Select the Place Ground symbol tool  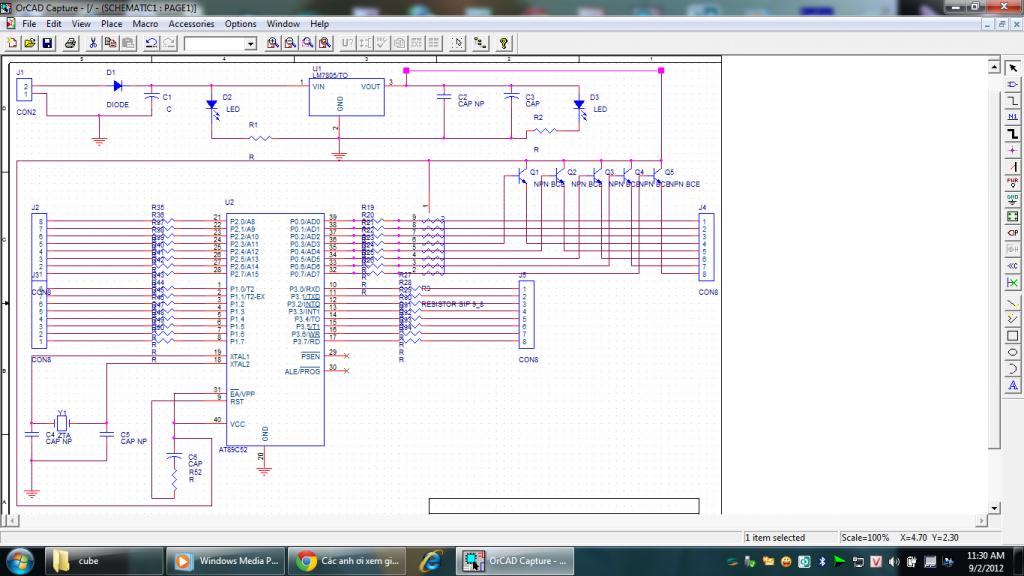pyautogui.click(x=1012, y=198)
